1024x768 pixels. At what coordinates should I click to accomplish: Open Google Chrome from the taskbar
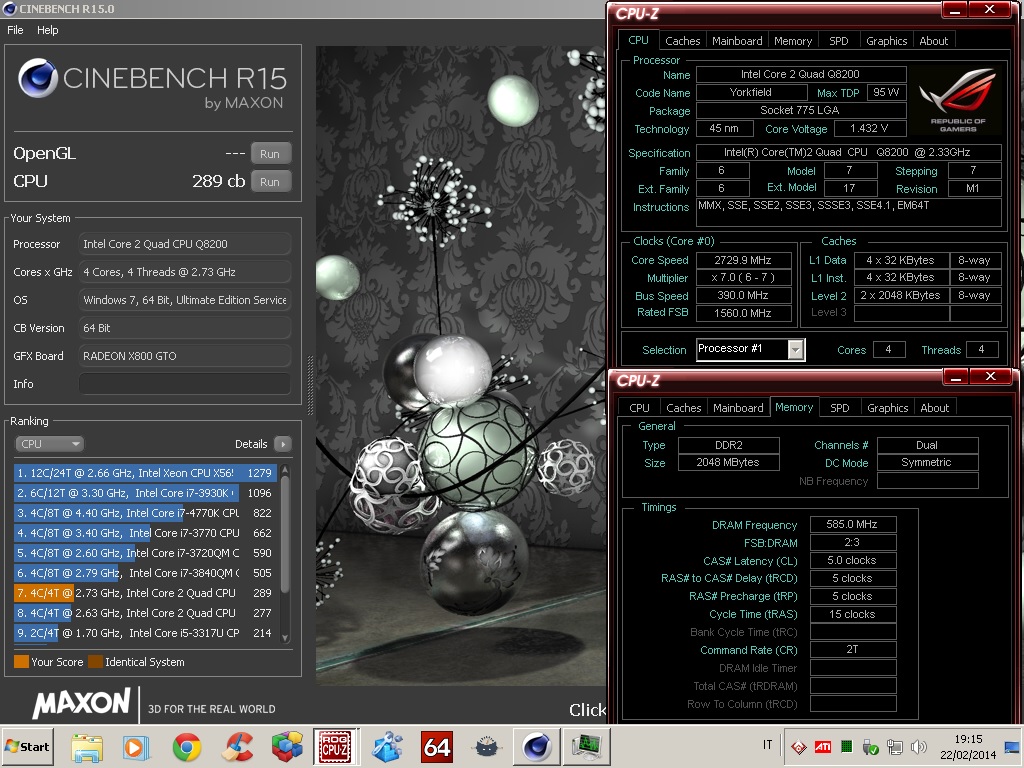point(187,747)
